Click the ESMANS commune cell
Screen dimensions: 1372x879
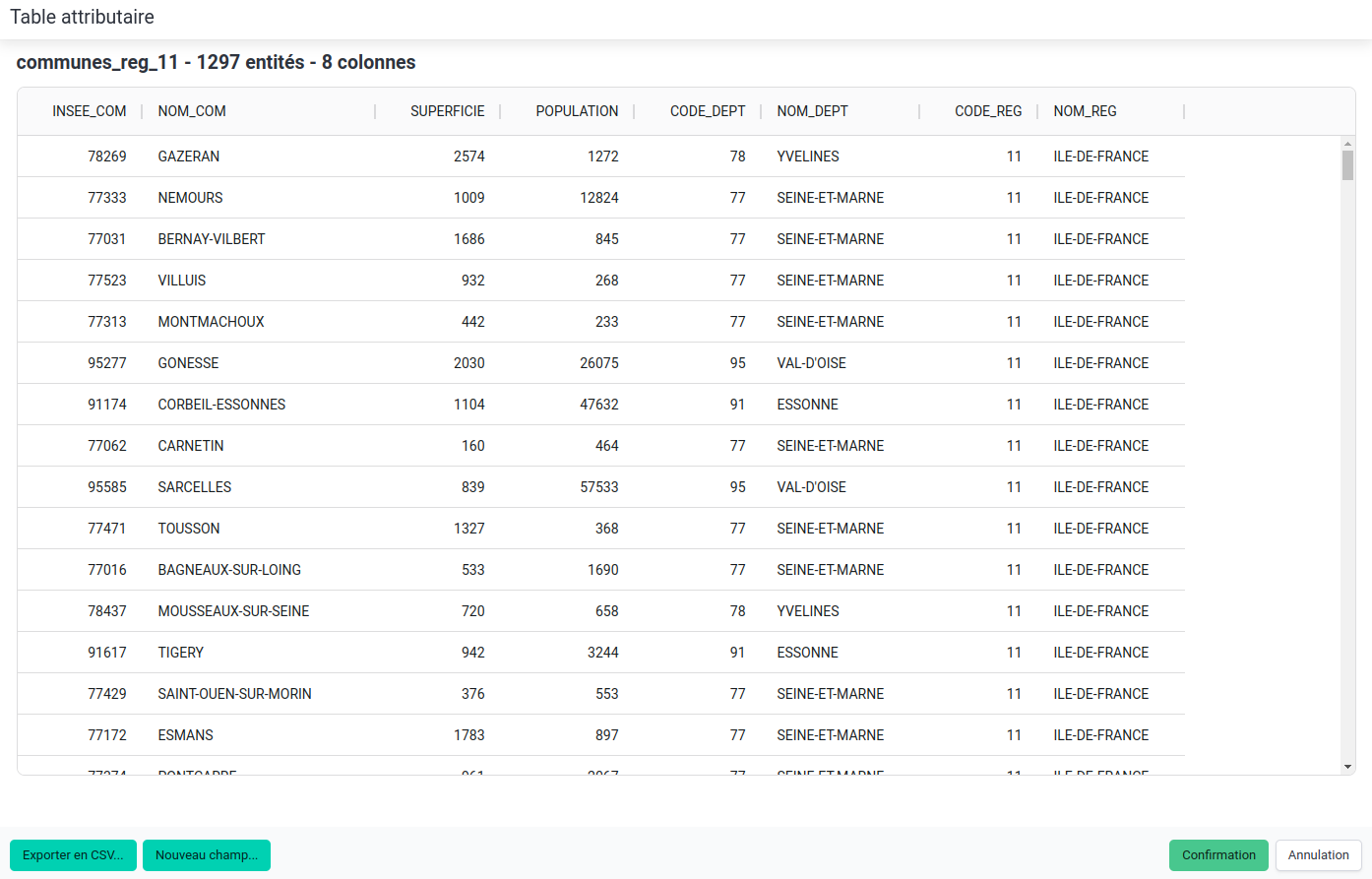click(186, 735)
